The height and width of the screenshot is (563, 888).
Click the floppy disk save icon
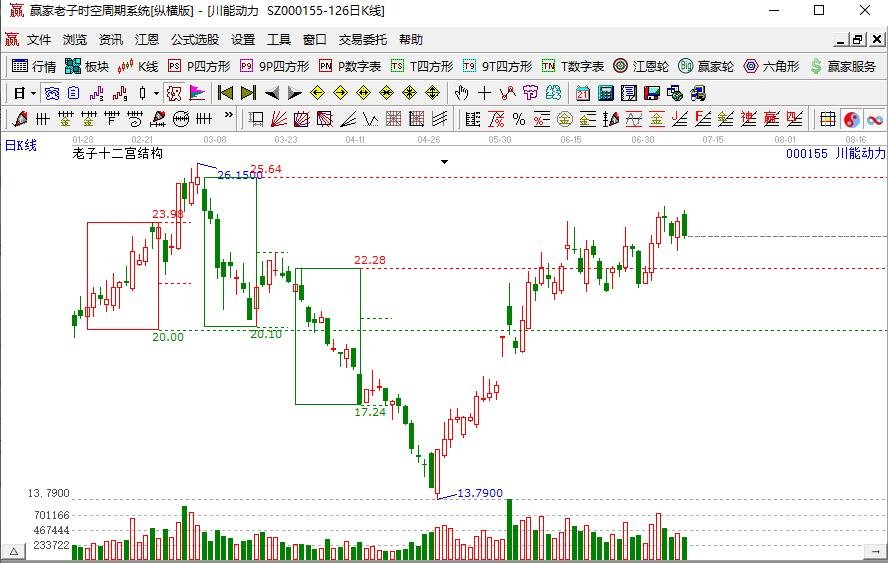pos(652,93)
